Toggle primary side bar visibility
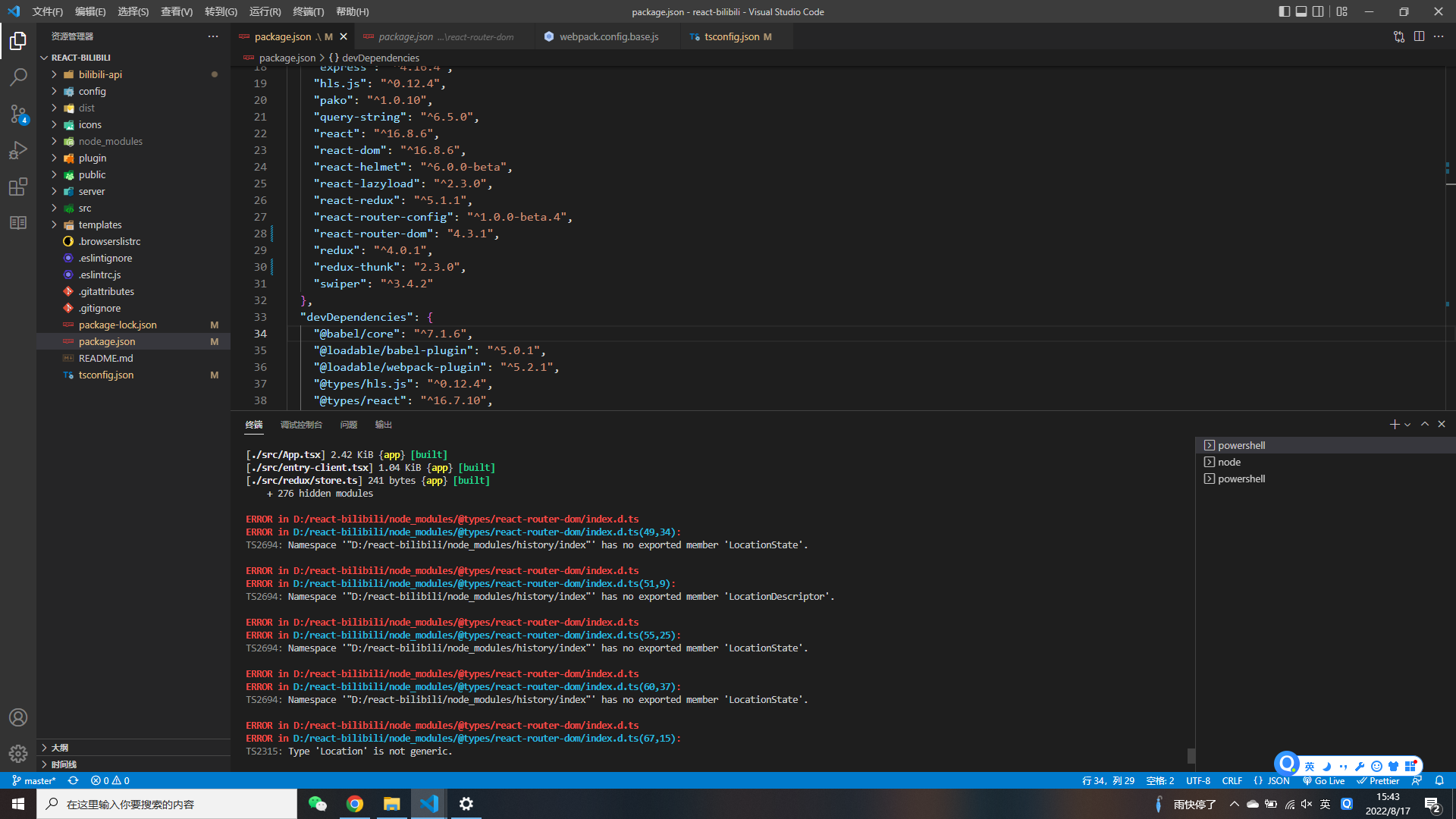This screenshot has height=819, width=1456. [1284, 11]
